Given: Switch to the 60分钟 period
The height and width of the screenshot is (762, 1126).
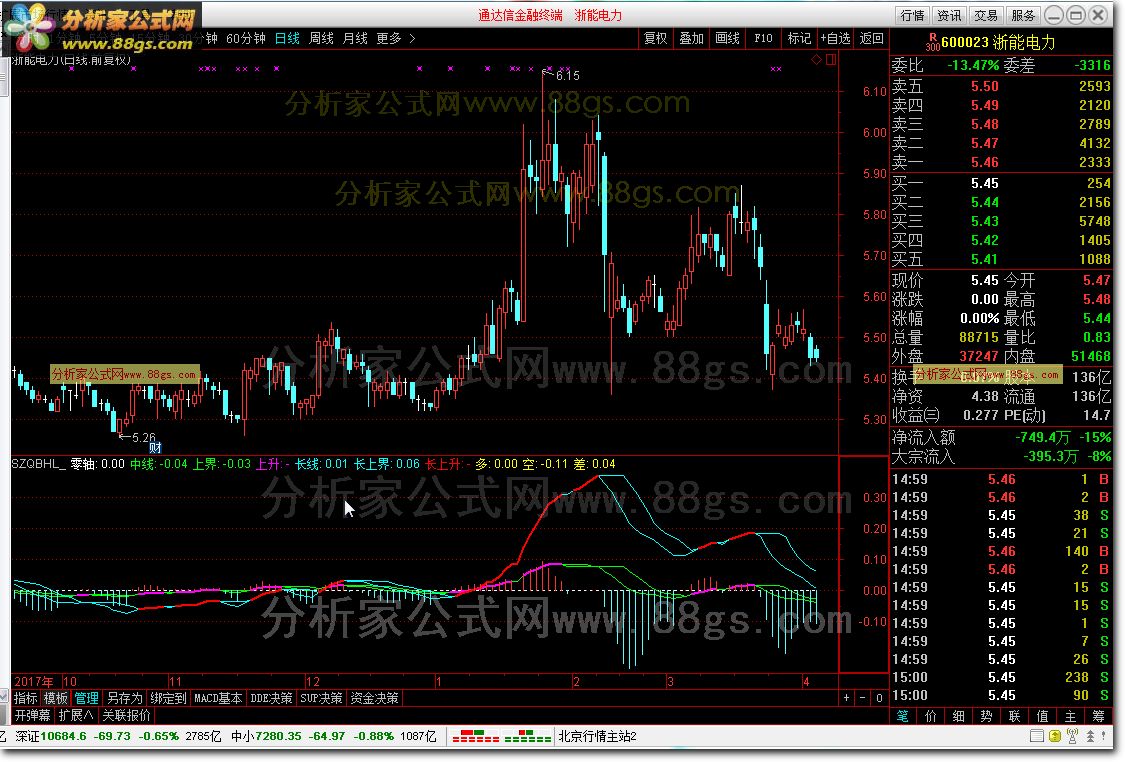Looking at the screenshot, I should [x=246, y=38].
